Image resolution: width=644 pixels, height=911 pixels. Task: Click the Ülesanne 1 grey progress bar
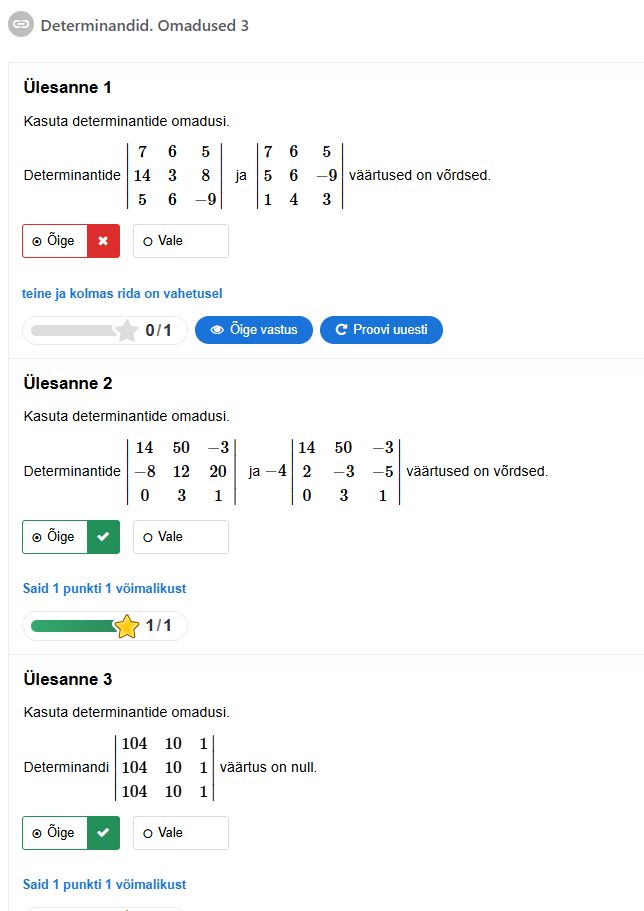[x=72, y=330]
